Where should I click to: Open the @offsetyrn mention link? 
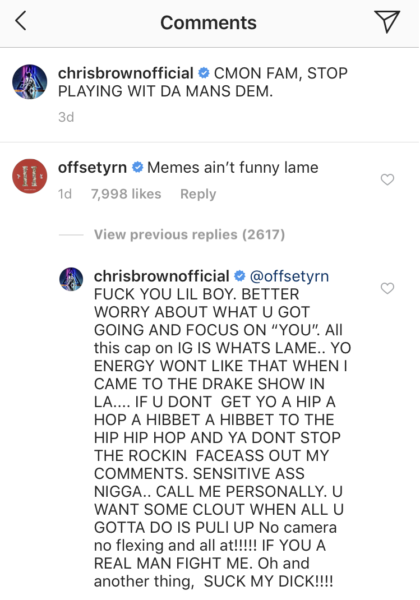pos(289,276)
